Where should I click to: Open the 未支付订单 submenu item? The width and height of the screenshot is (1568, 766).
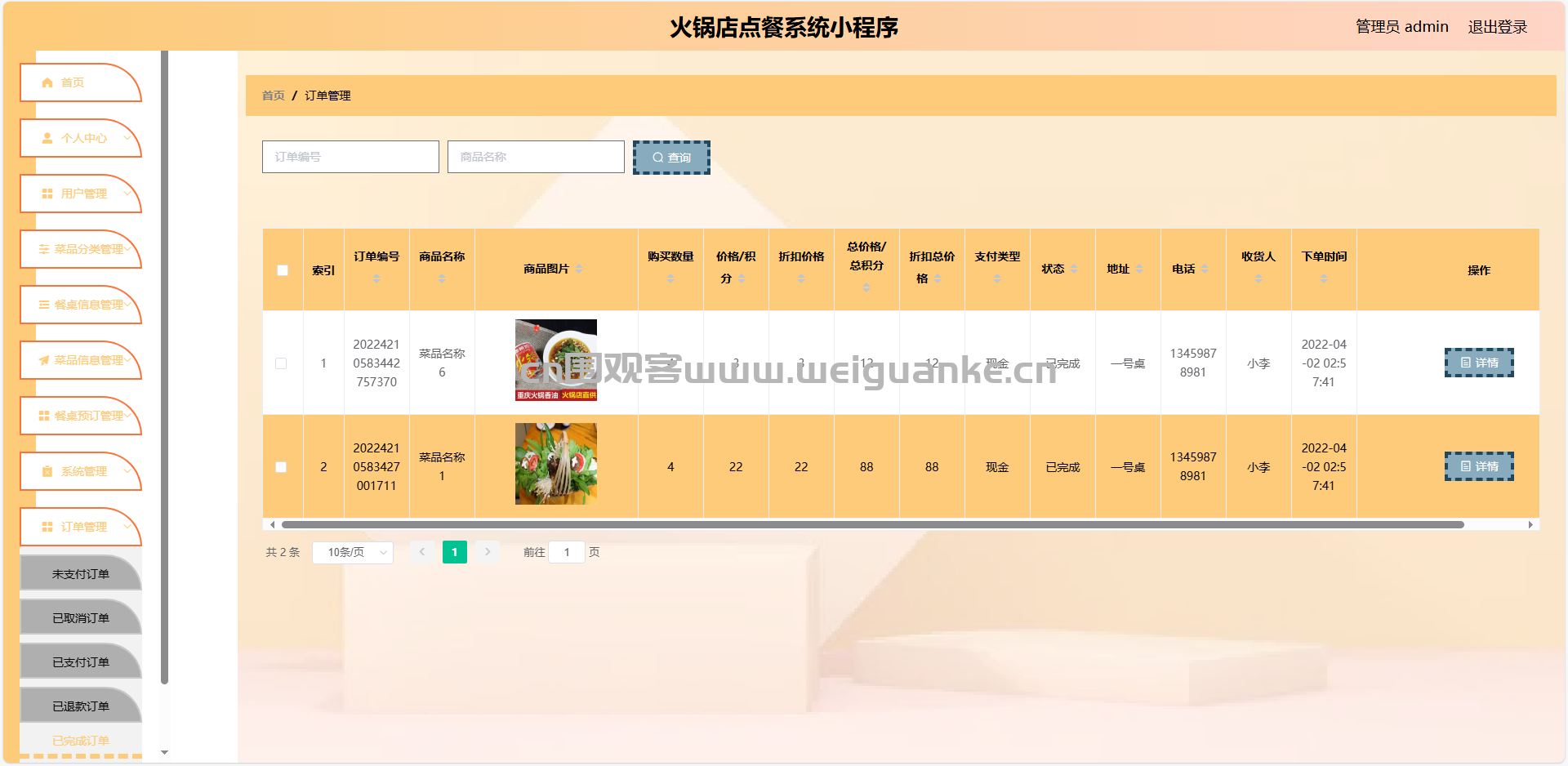click(81, 573)
